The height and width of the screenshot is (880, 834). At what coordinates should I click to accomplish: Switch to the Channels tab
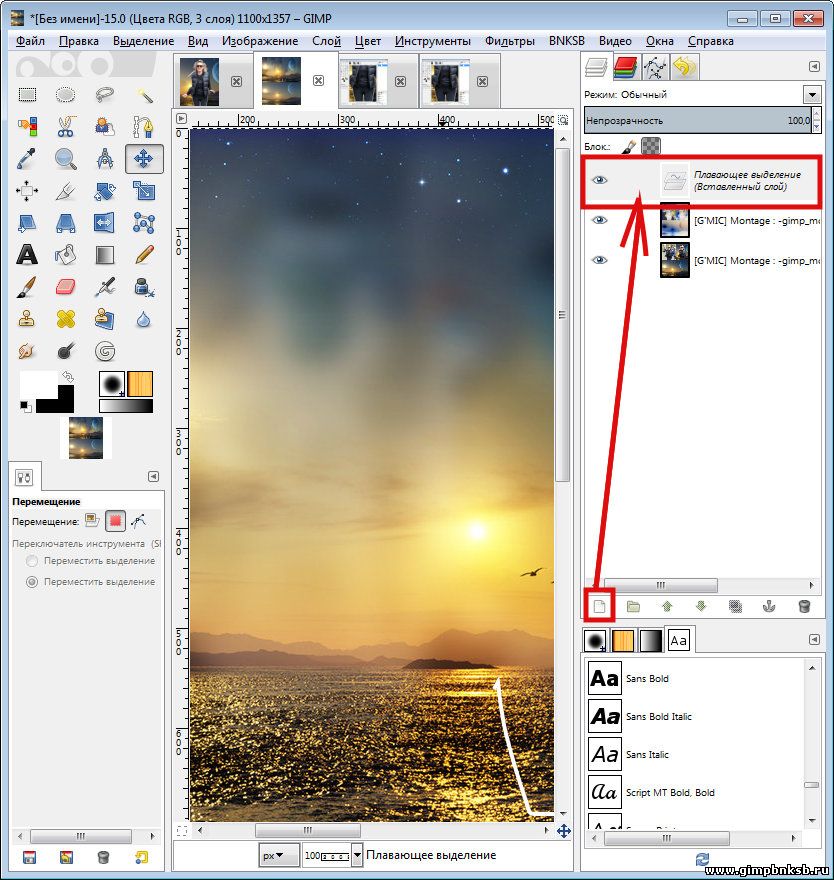point(626,67)
